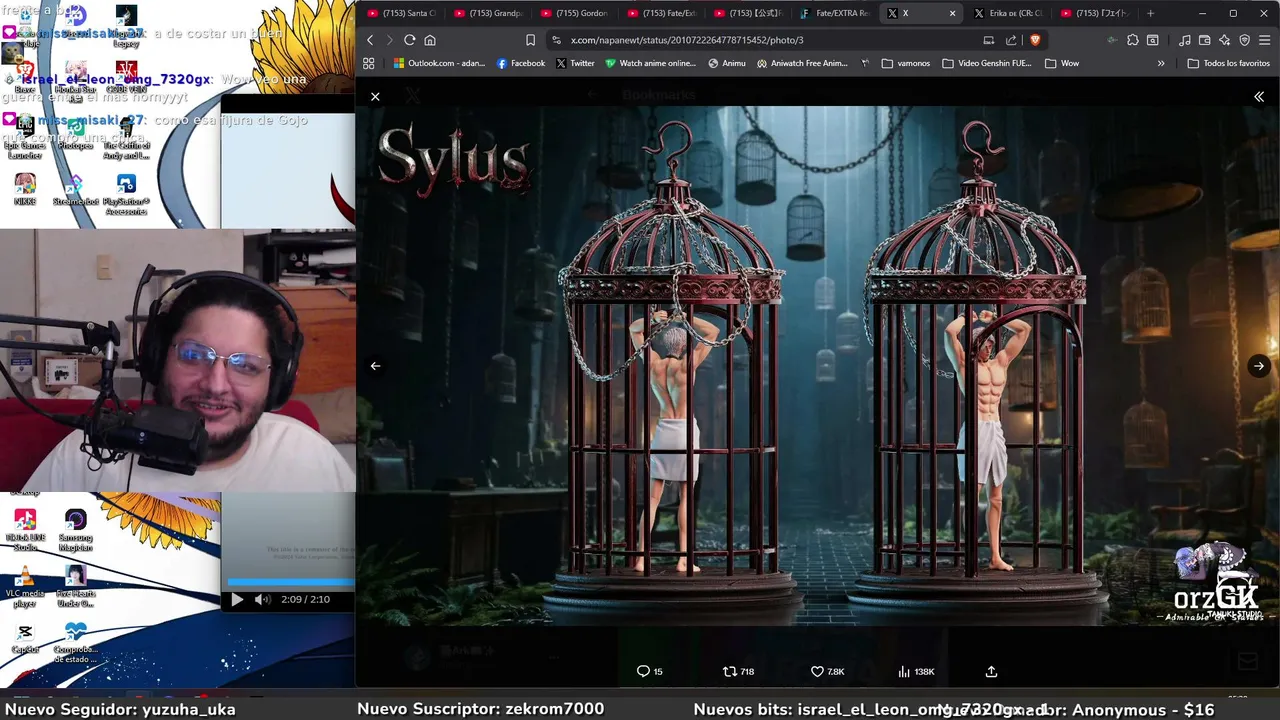1280x720 pixels.
Task: Close the active X tab
Action: 952,13
